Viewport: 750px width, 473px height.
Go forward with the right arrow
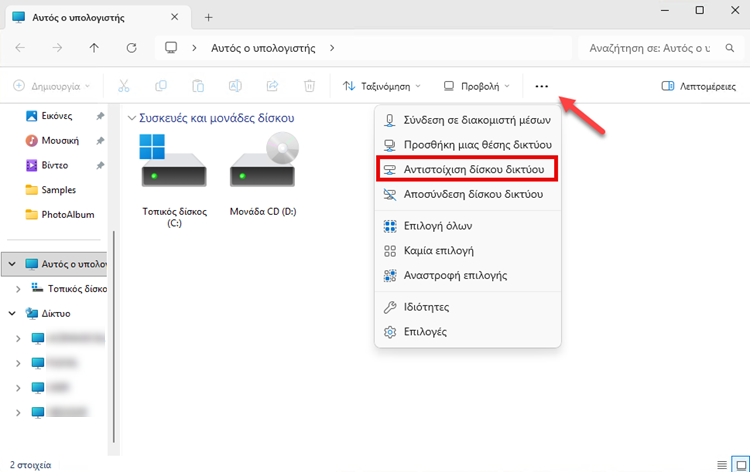(x=57, y=48)
